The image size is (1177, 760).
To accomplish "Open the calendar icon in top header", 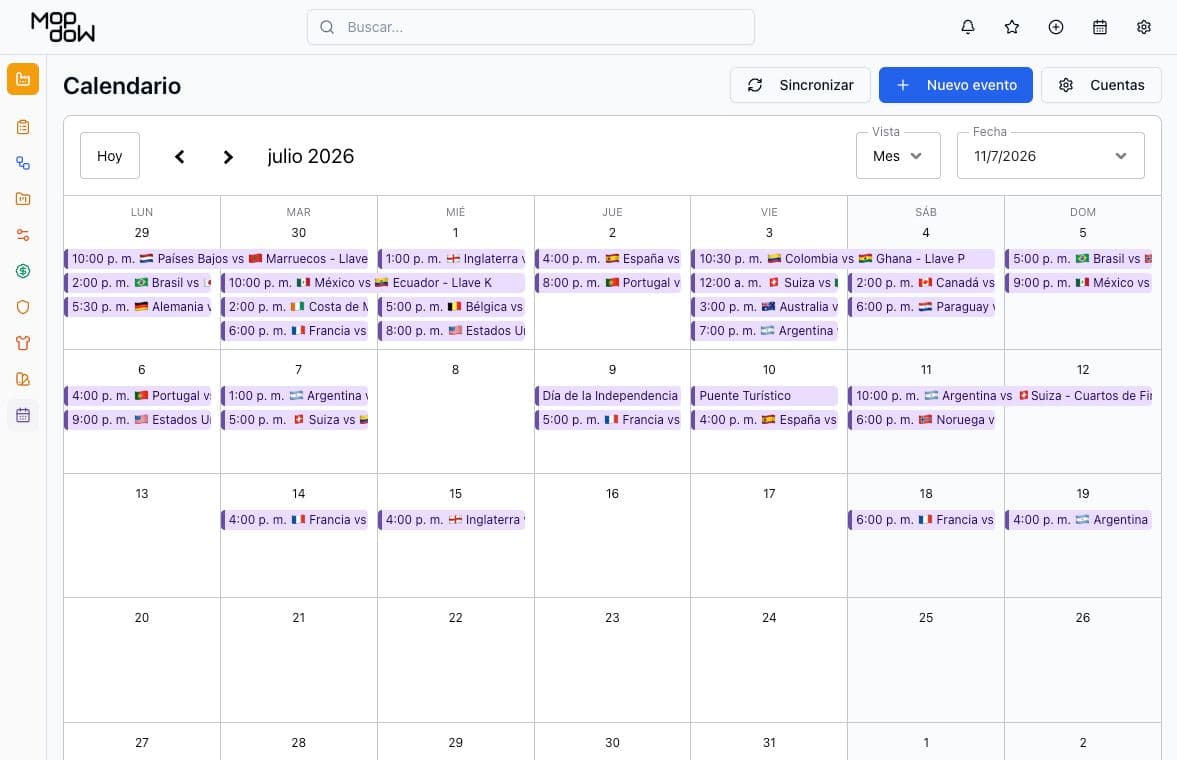I will click(1100, 27).
